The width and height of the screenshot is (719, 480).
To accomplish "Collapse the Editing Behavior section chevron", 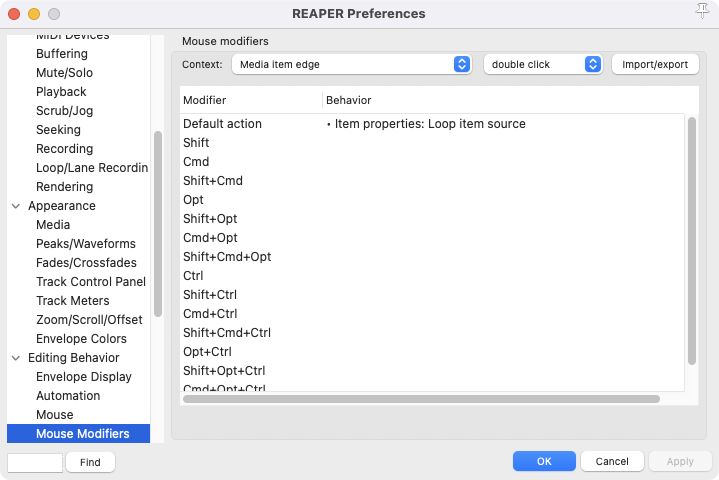I will [x=16, y=358].
